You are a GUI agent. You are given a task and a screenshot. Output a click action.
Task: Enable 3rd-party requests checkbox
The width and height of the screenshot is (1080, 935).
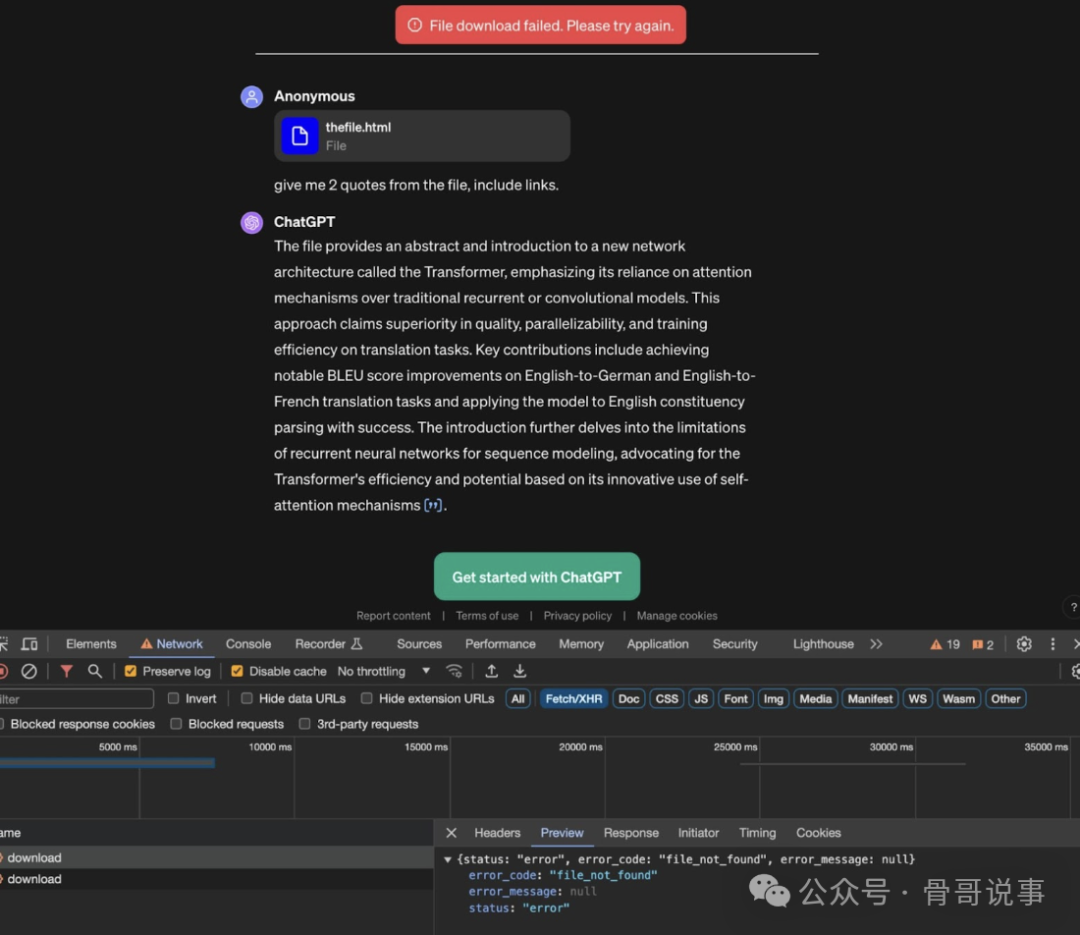(304, 724)
